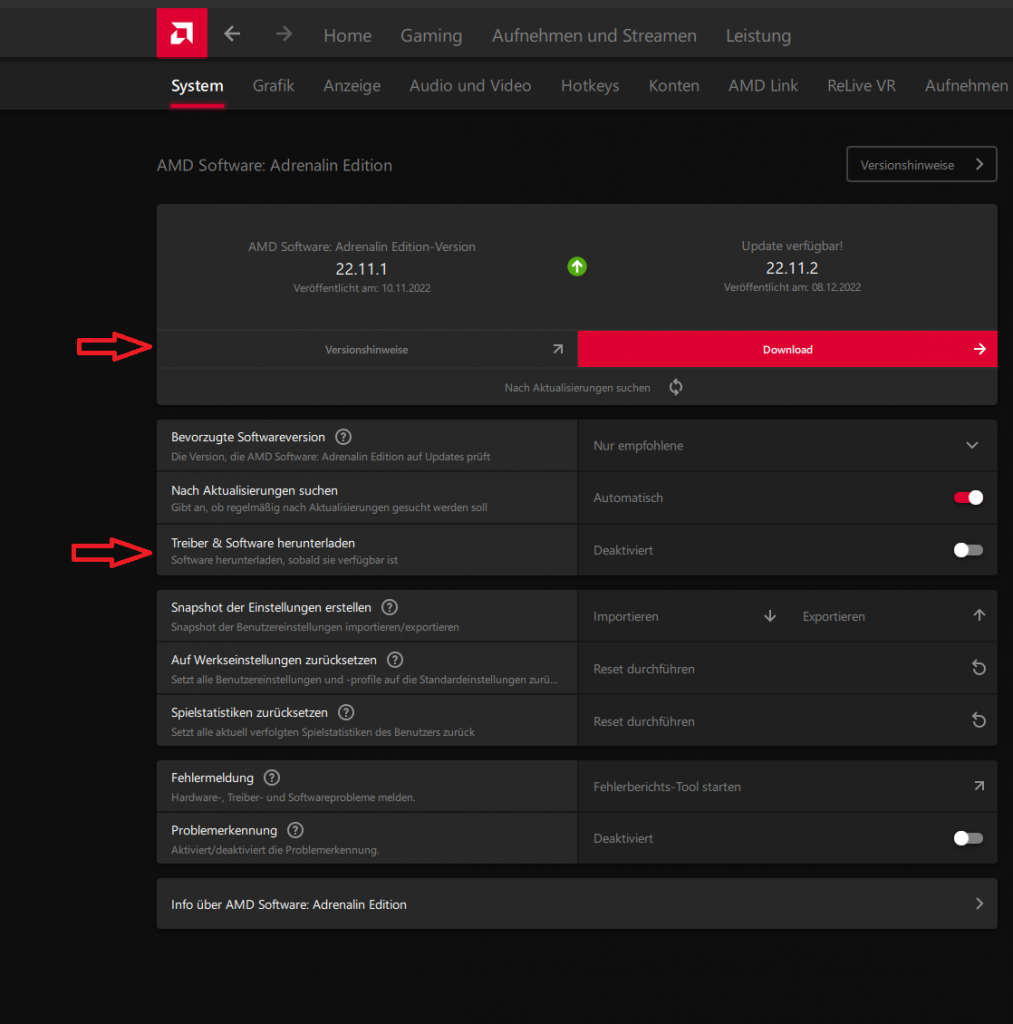
Task: Click chevron on top-right Versionshinweise button
Action: (x=980, y=165)
